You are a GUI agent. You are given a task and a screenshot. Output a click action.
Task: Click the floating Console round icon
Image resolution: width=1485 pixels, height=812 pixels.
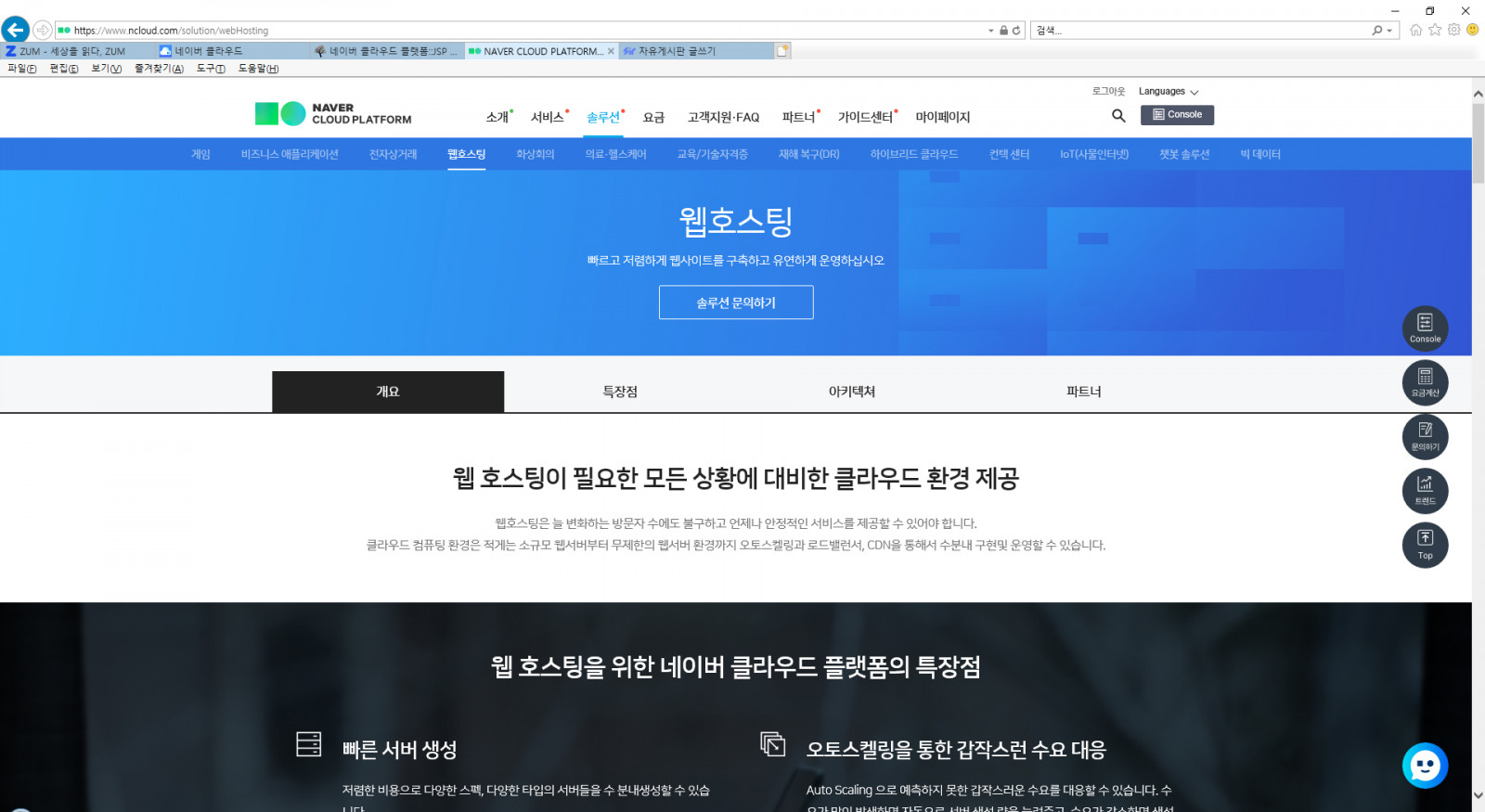(1425, 329)
